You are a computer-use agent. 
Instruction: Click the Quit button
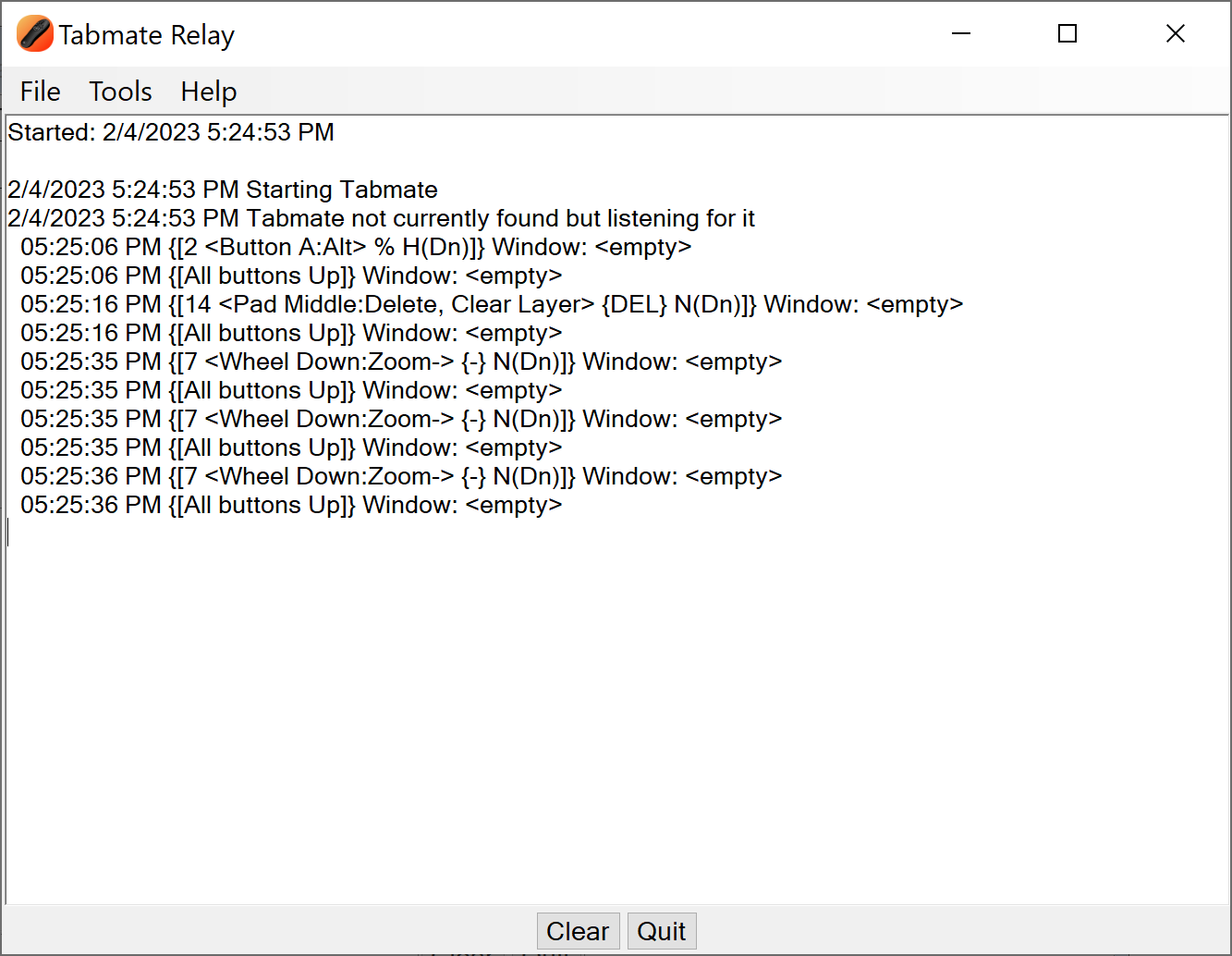coord(662,931)
